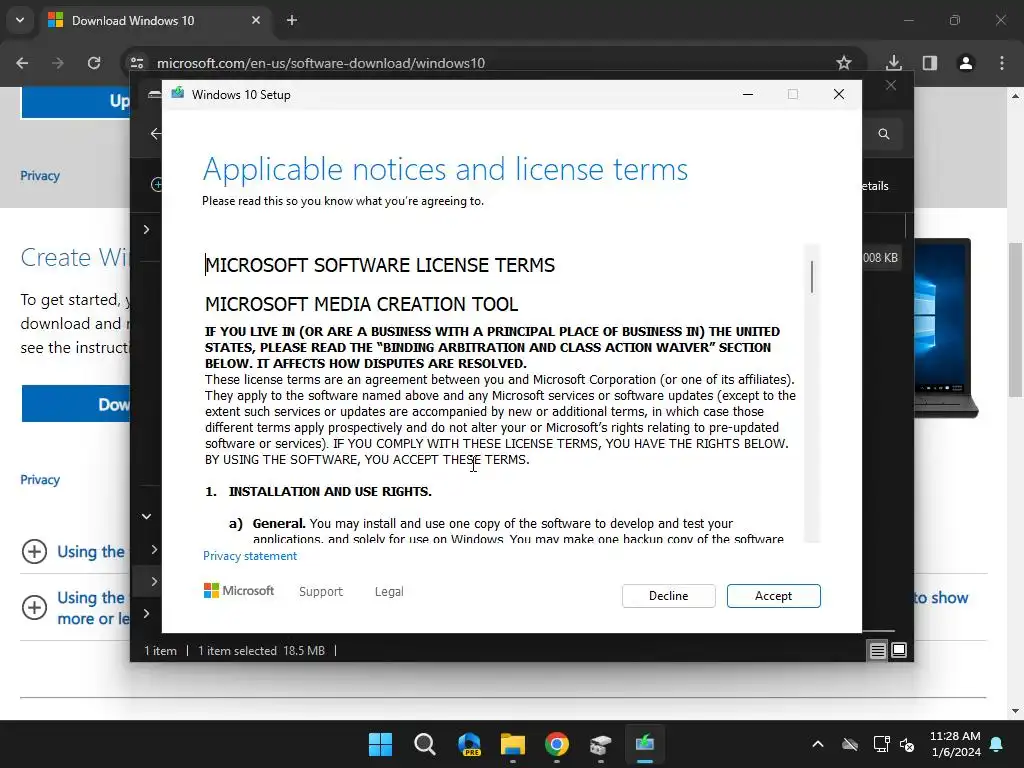Image resolution: width=1024 pixels, height=768 pixels.
Task: Go back in File Explorer
Action: tap(155, 134)
